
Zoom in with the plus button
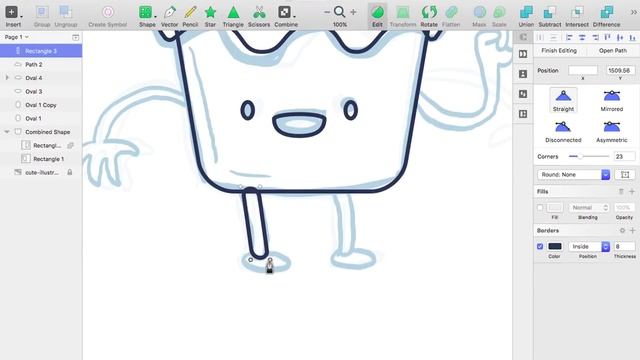[x=353, y=12]
